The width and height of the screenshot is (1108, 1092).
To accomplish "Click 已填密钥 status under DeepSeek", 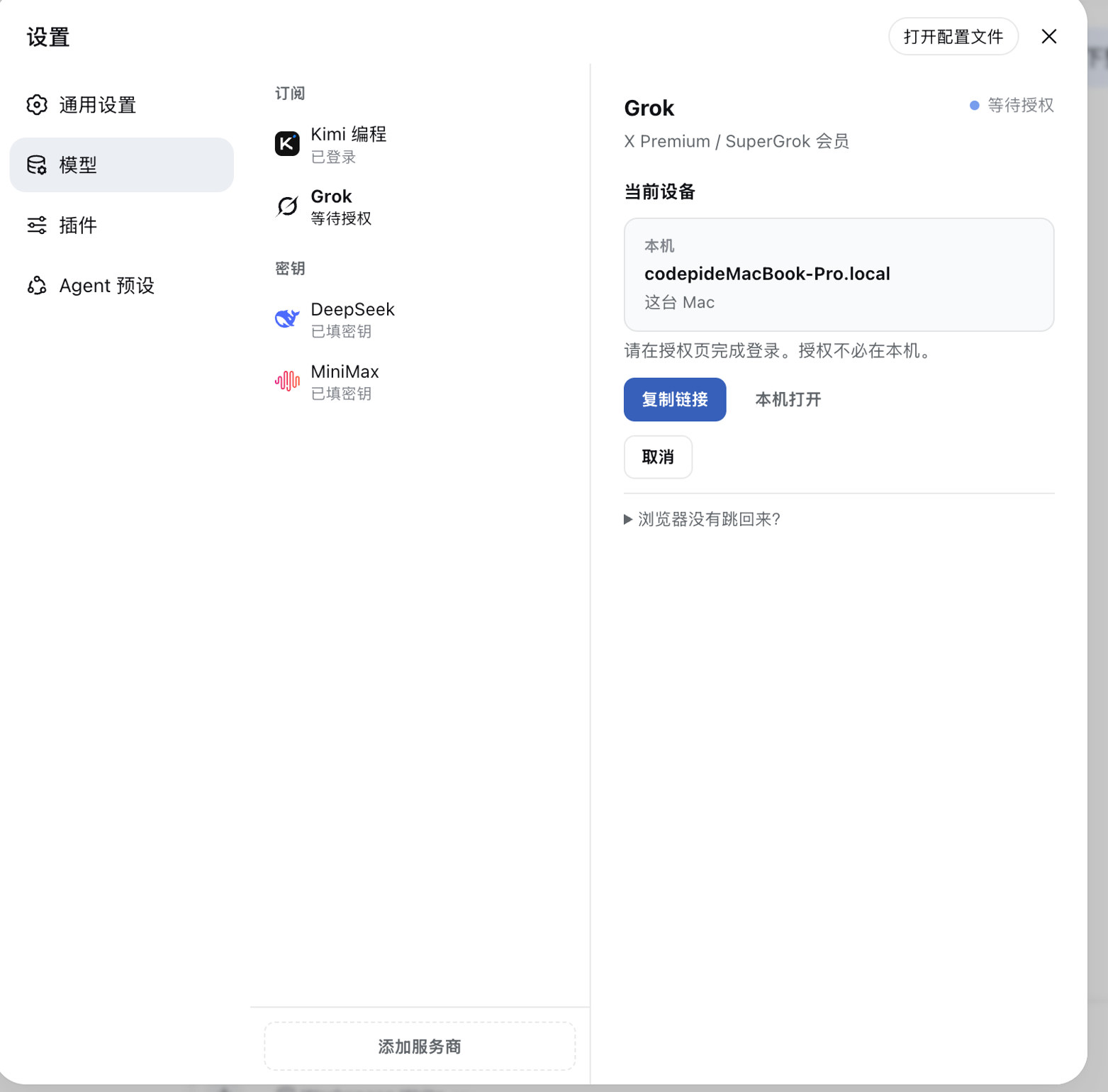I will pos(341,331).
